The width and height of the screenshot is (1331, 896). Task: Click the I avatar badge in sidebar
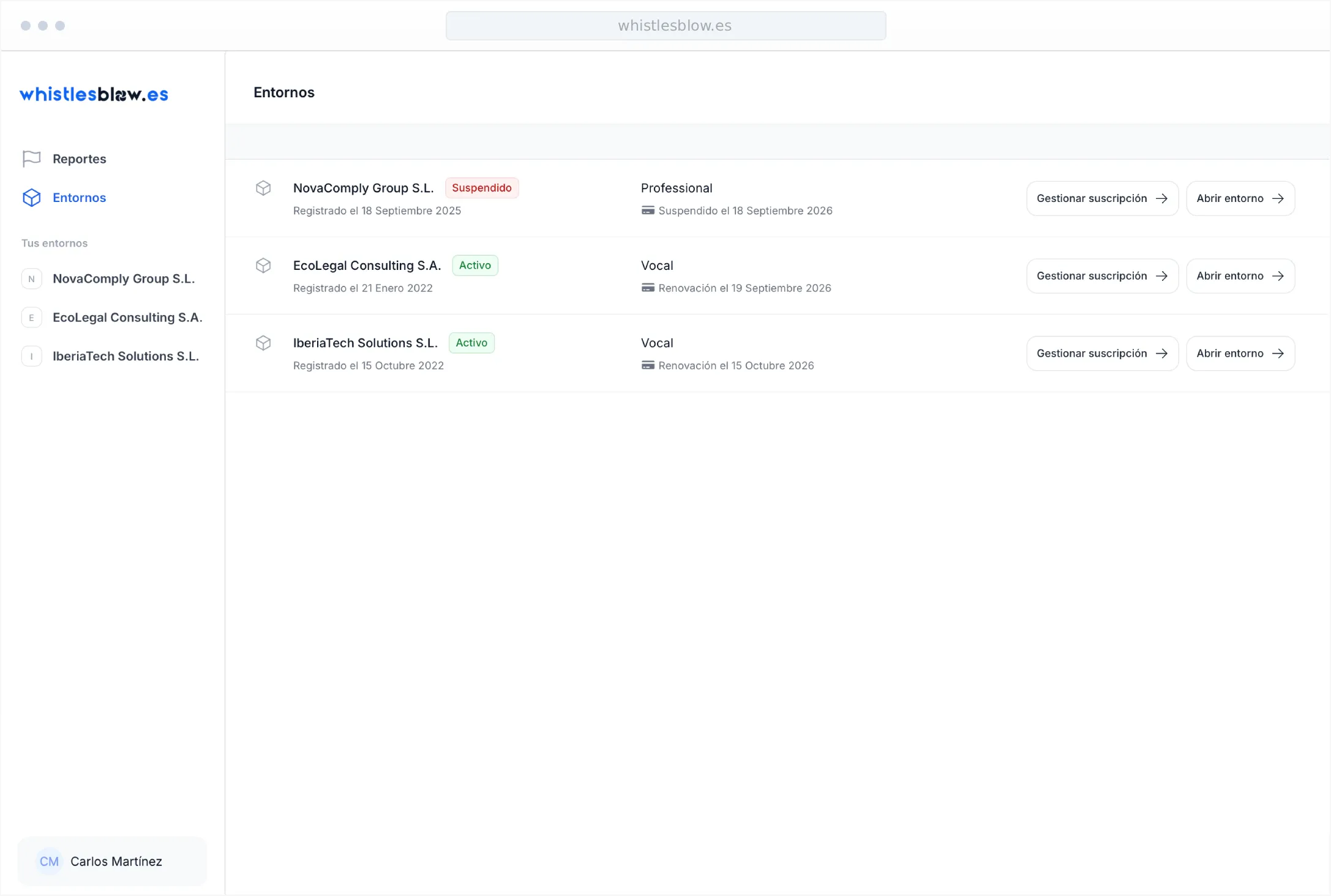(31, 356)
